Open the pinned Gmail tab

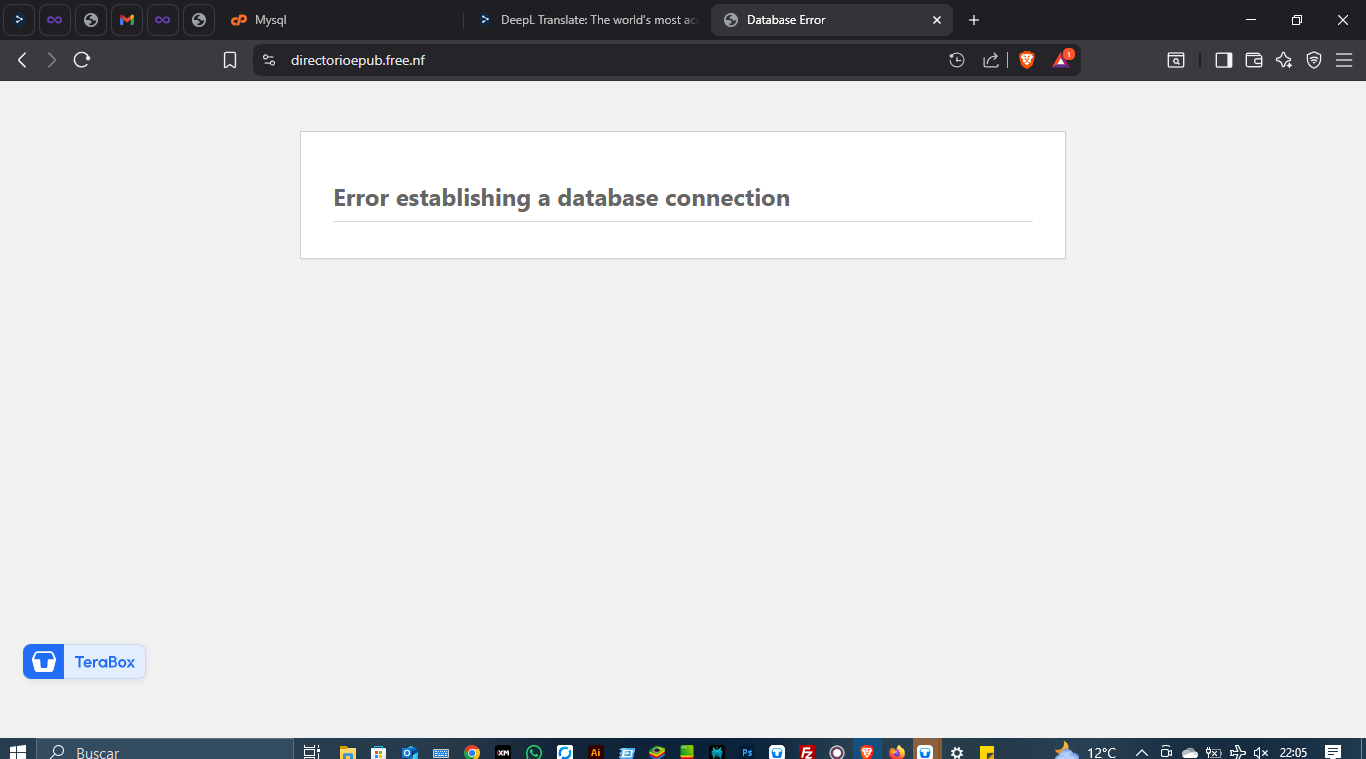[127, 20]
